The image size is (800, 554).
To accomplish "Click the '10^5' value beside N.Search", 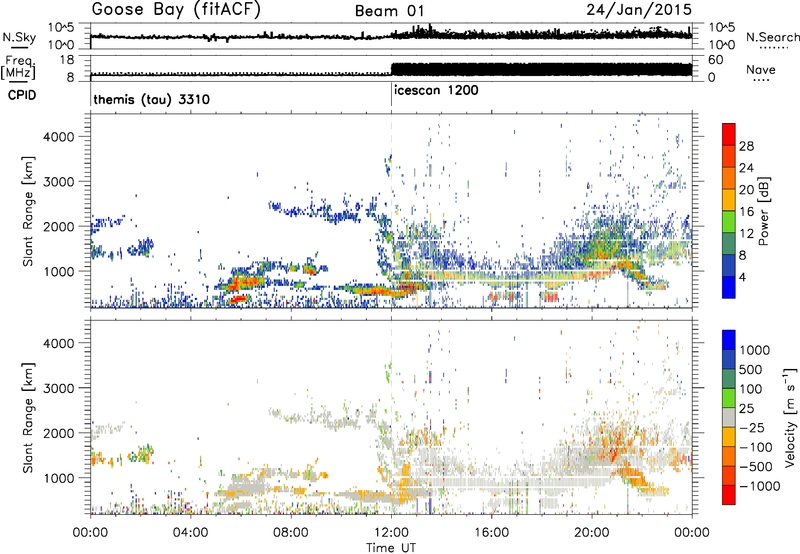I will pyautogui.click(x=722, y=28).
